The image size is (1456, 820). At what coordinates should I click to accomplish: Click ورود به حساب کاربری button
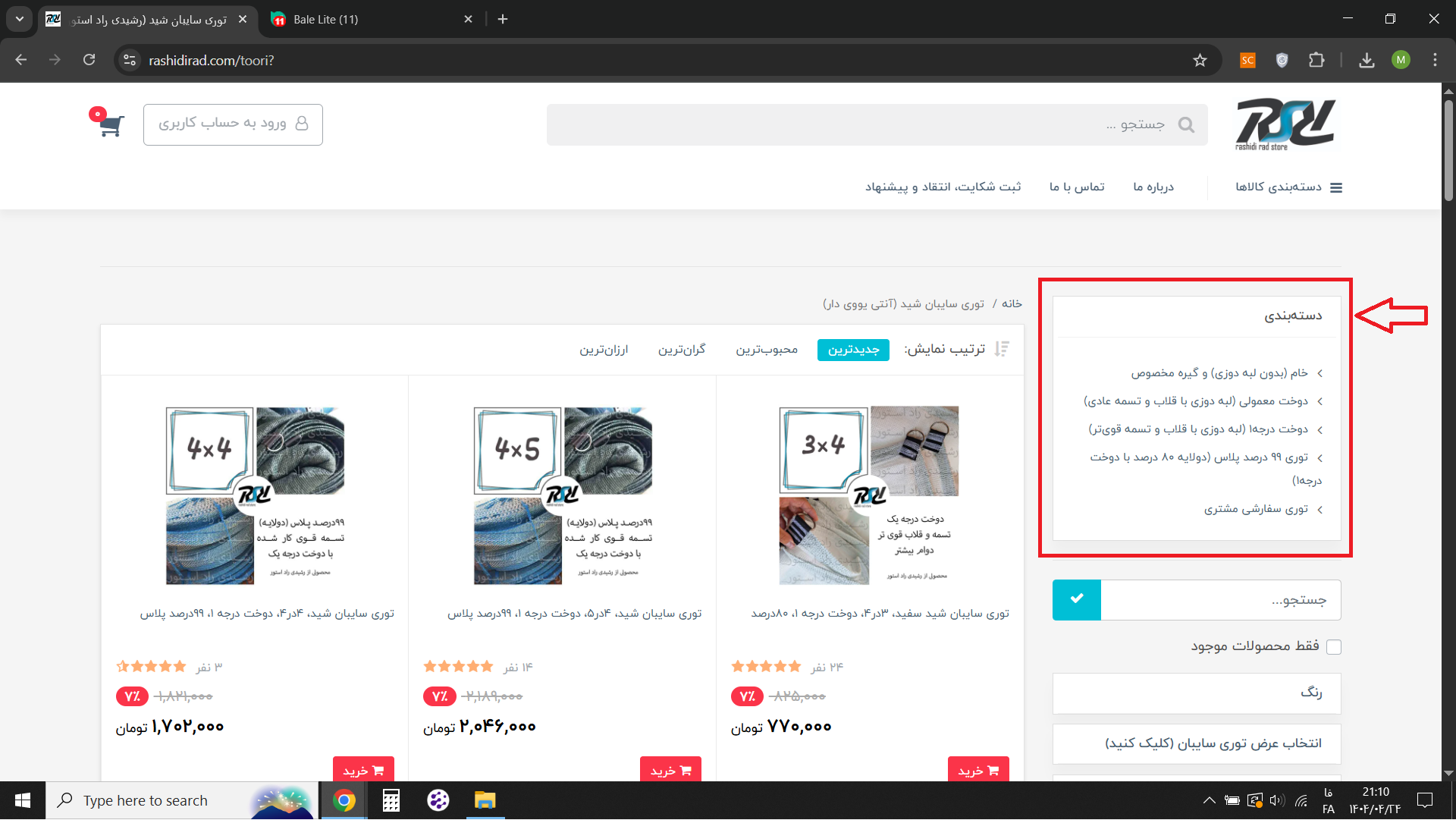pyautogui.click(x=233, y=124)
